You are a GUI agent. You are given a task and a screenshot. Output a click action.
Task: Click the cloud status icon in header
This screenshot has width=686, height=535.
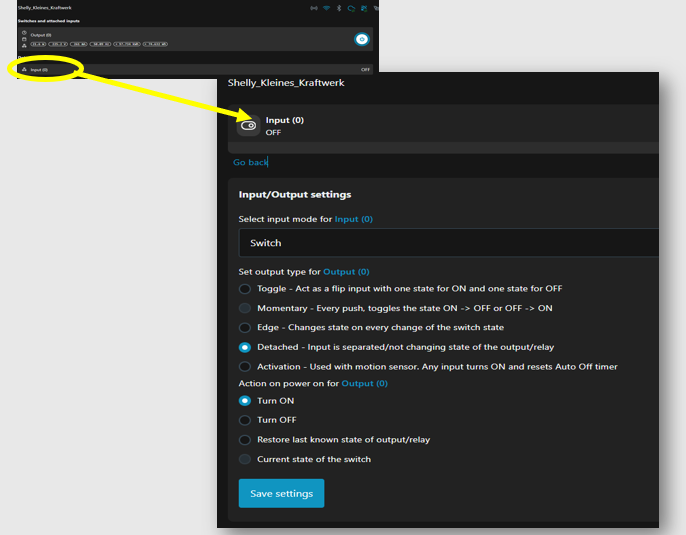point(351,8)
